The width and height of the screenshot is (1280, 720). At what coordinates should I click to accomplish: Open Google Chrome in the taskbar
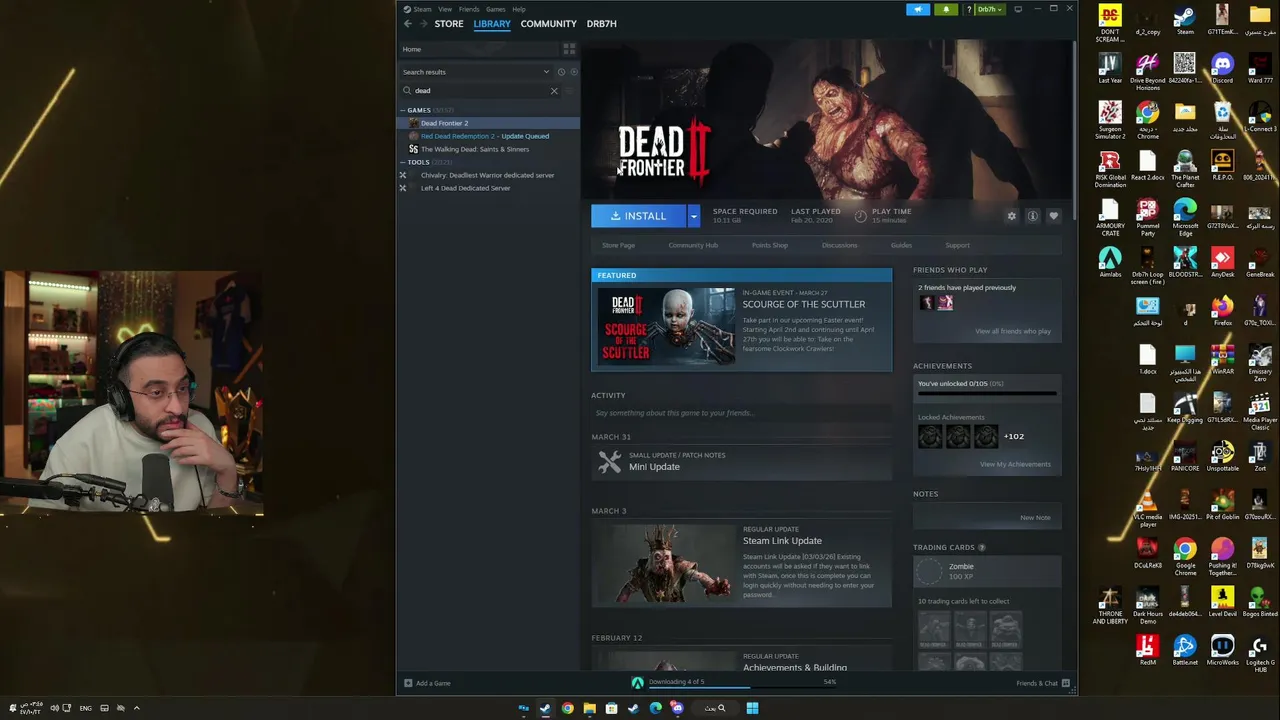567,708
